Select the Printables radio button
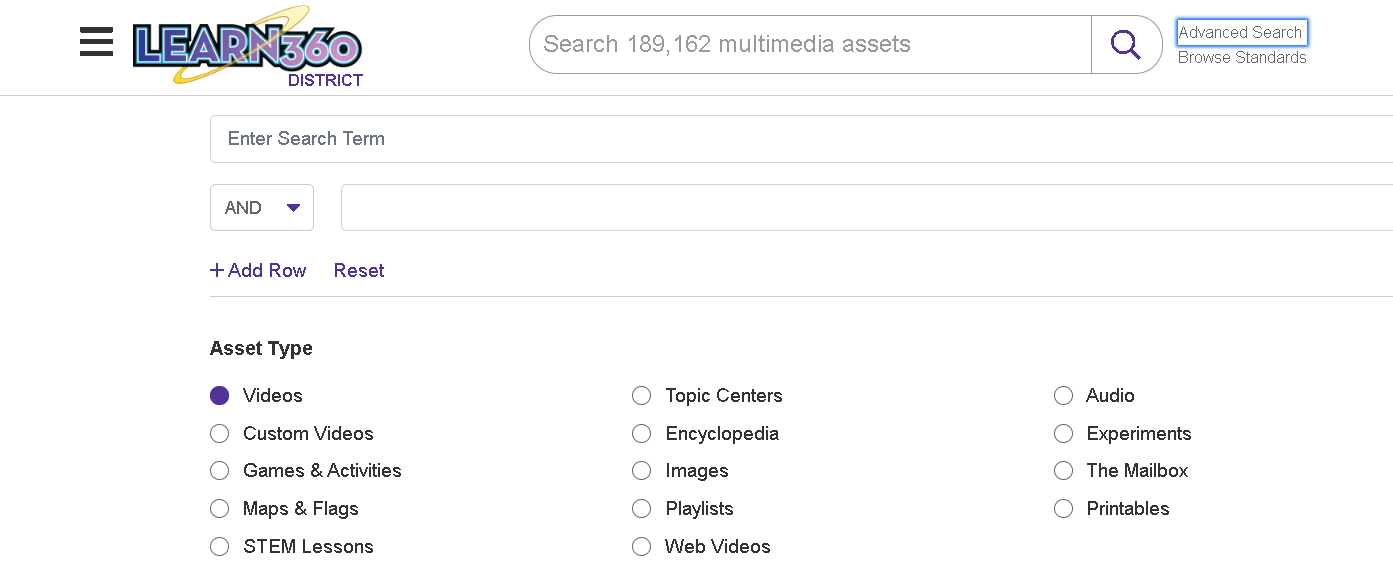Screen dimensions: 1393x581 click(1063, 508)
